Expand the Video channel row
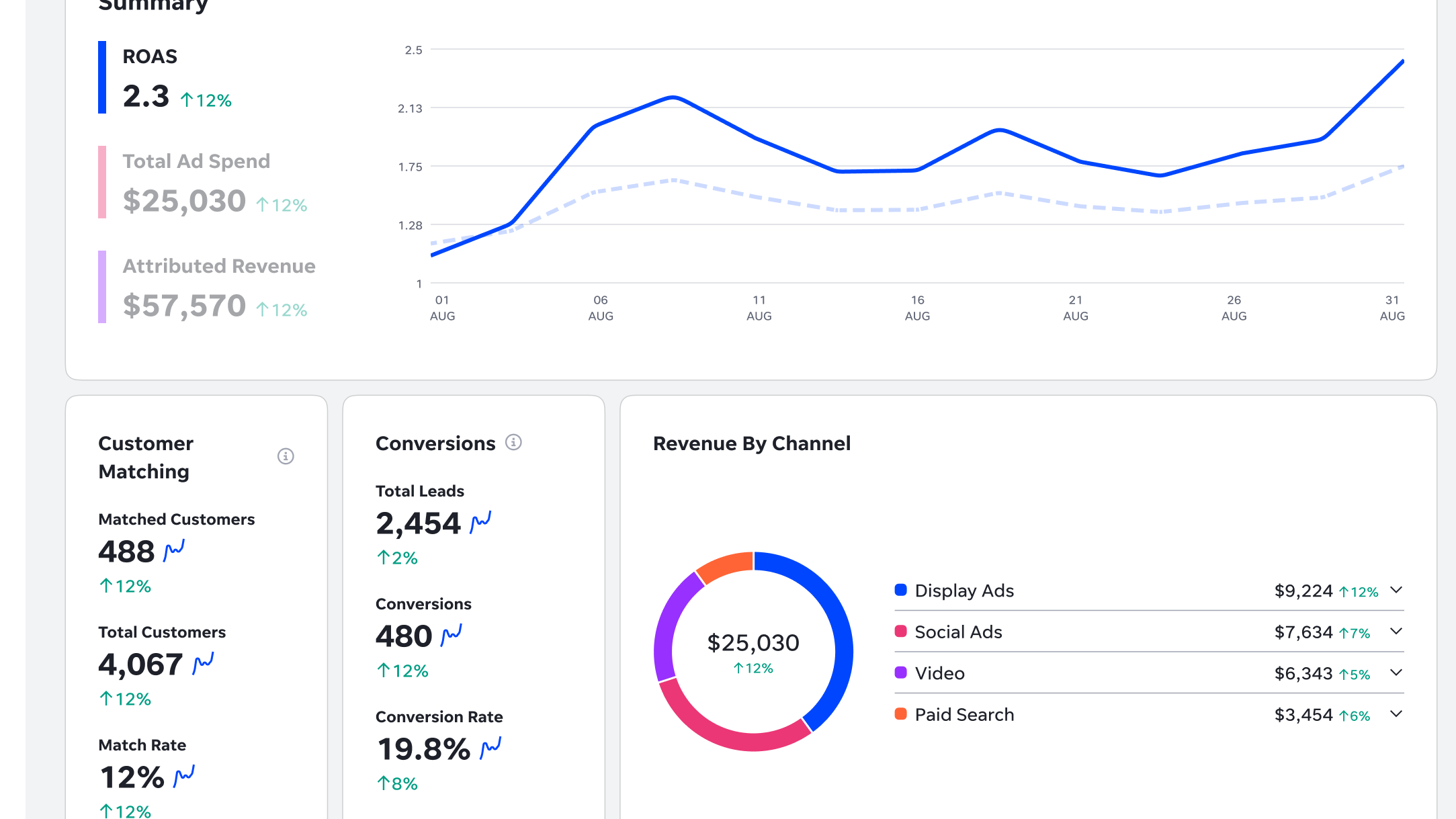1456x819 pixels. pyautogui.click(x=1396, y=673)
